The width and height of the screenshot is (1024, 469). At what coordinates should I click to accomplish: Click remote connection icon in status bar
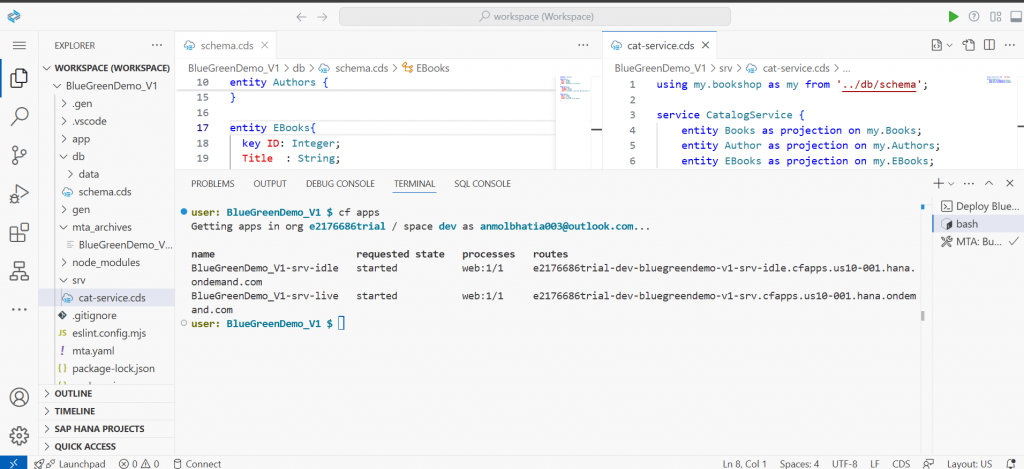click(x=14, y=463)
